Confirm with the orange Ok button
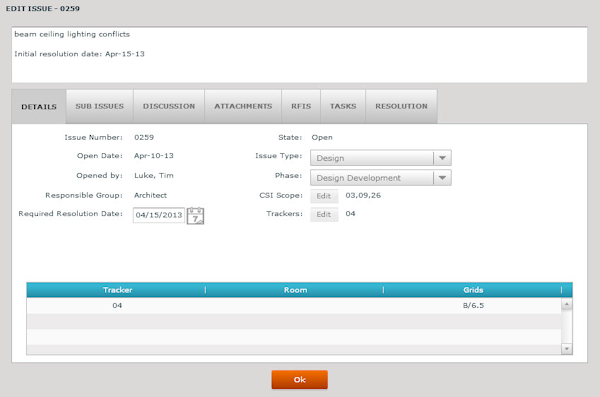Screen dimensions: 600x397 [x=300, y=379]
